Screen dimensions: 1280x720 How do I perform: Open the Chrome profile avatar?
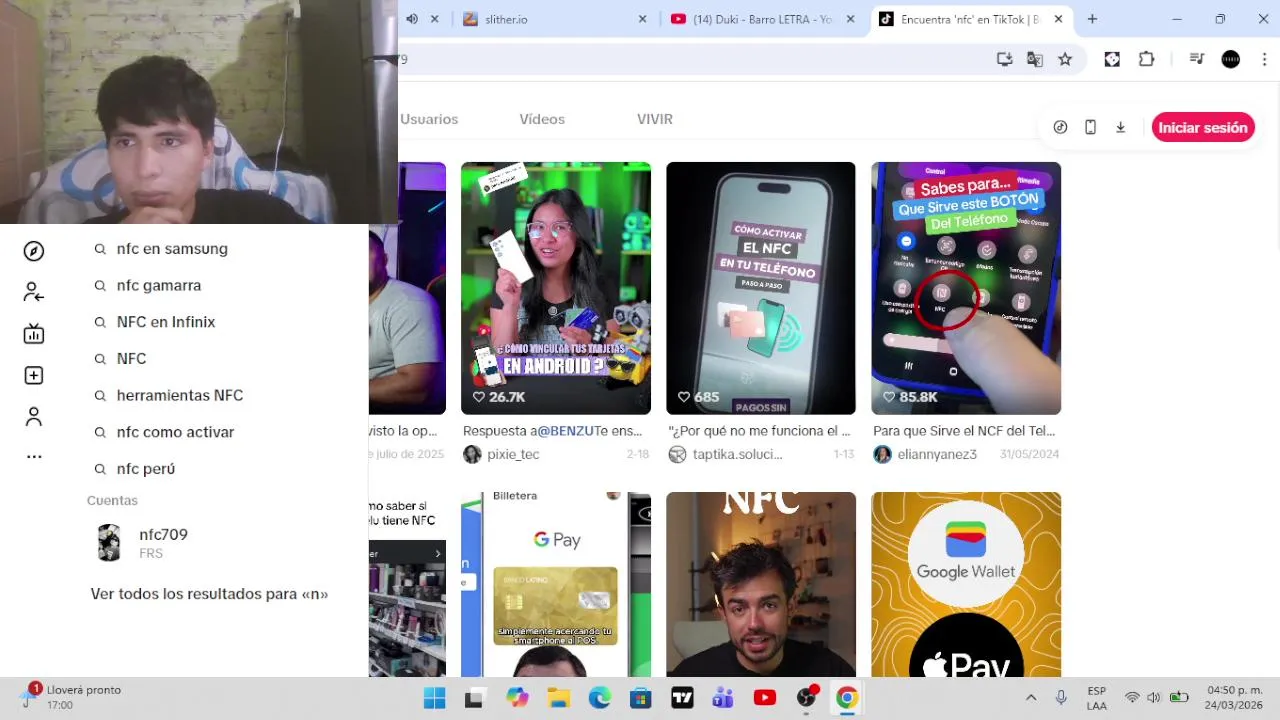click(x=1231, y=59)
